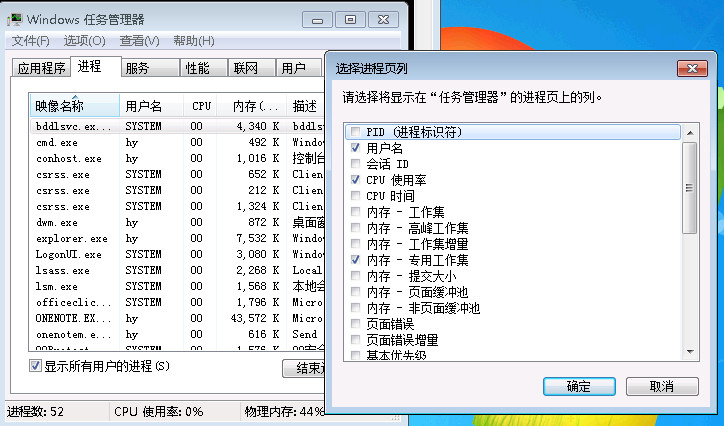Select the explorer.exe process row

tap(177, 239)
